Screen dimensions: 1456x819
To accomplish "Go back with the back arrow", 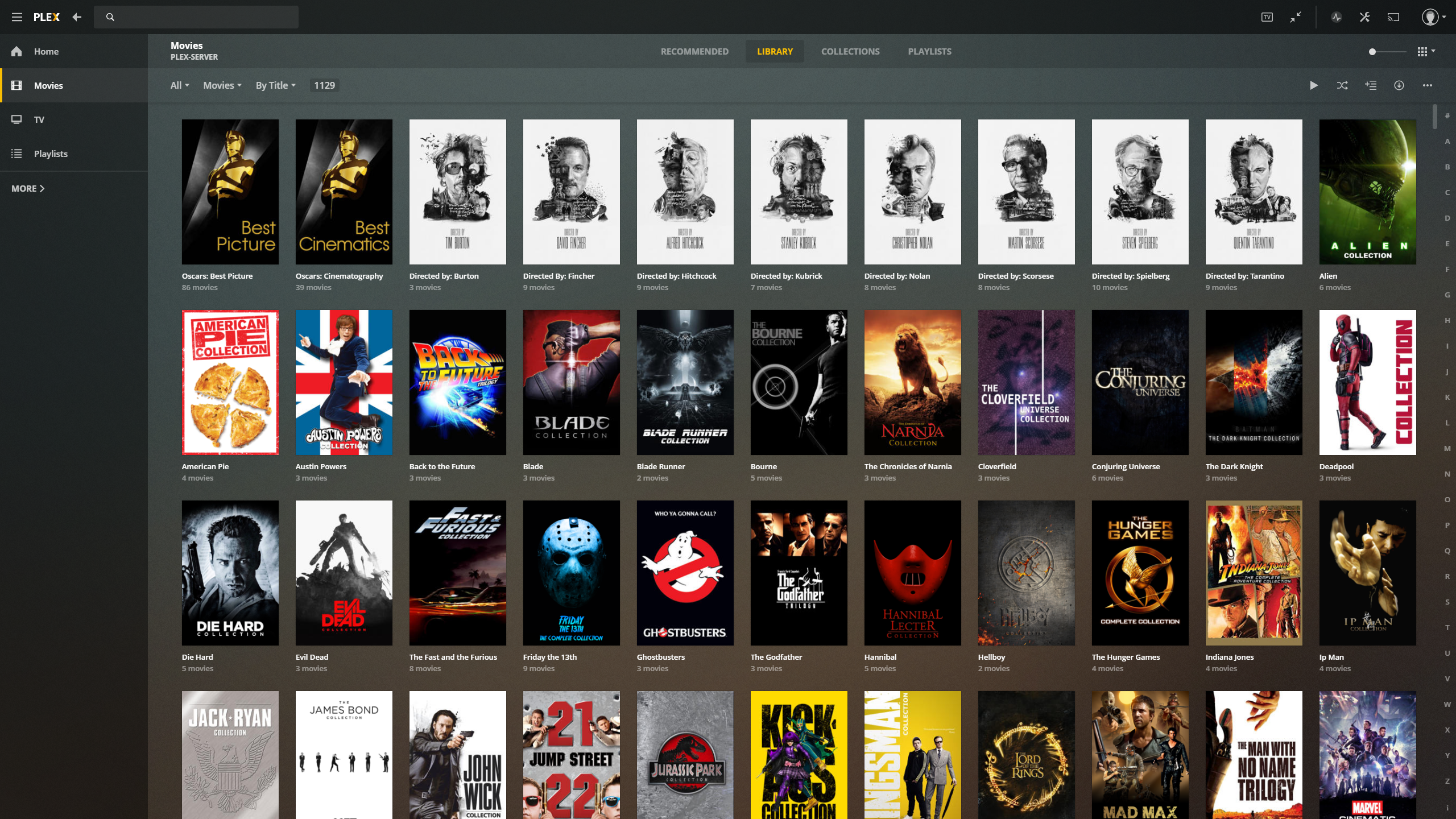I will [x=77, y=17].
